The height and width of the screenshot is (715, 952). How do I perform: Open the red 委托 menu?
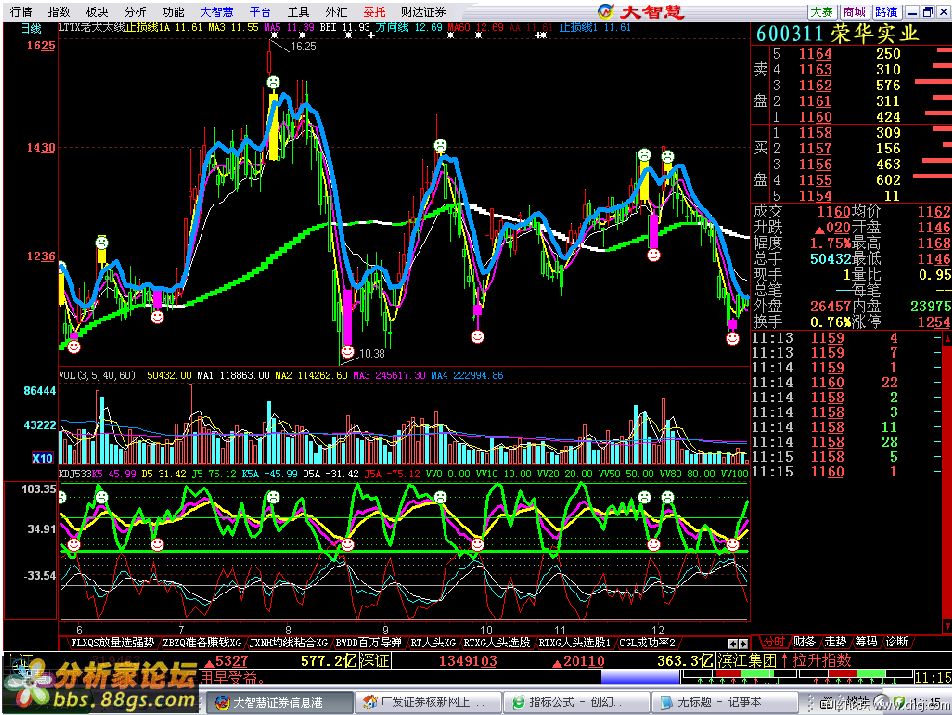374,12
